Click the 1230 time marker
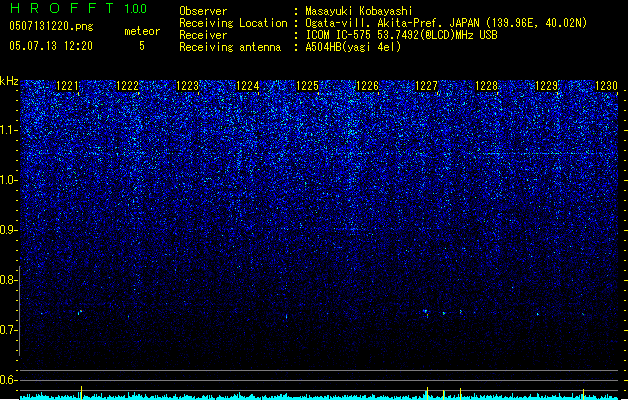 (x=607, y=86)
